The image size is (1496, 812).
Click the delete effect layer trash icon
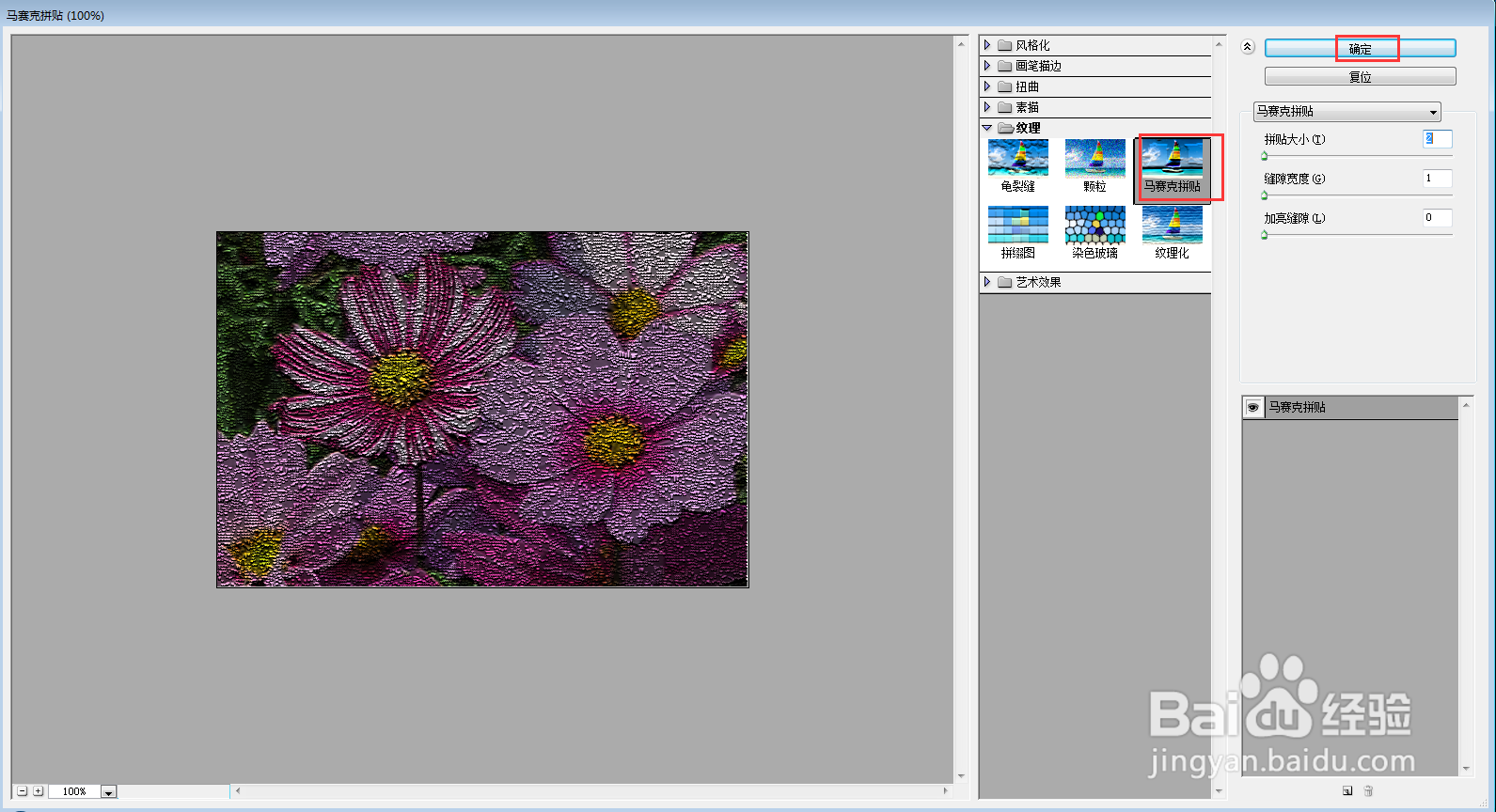click(x=1368, y=790)
